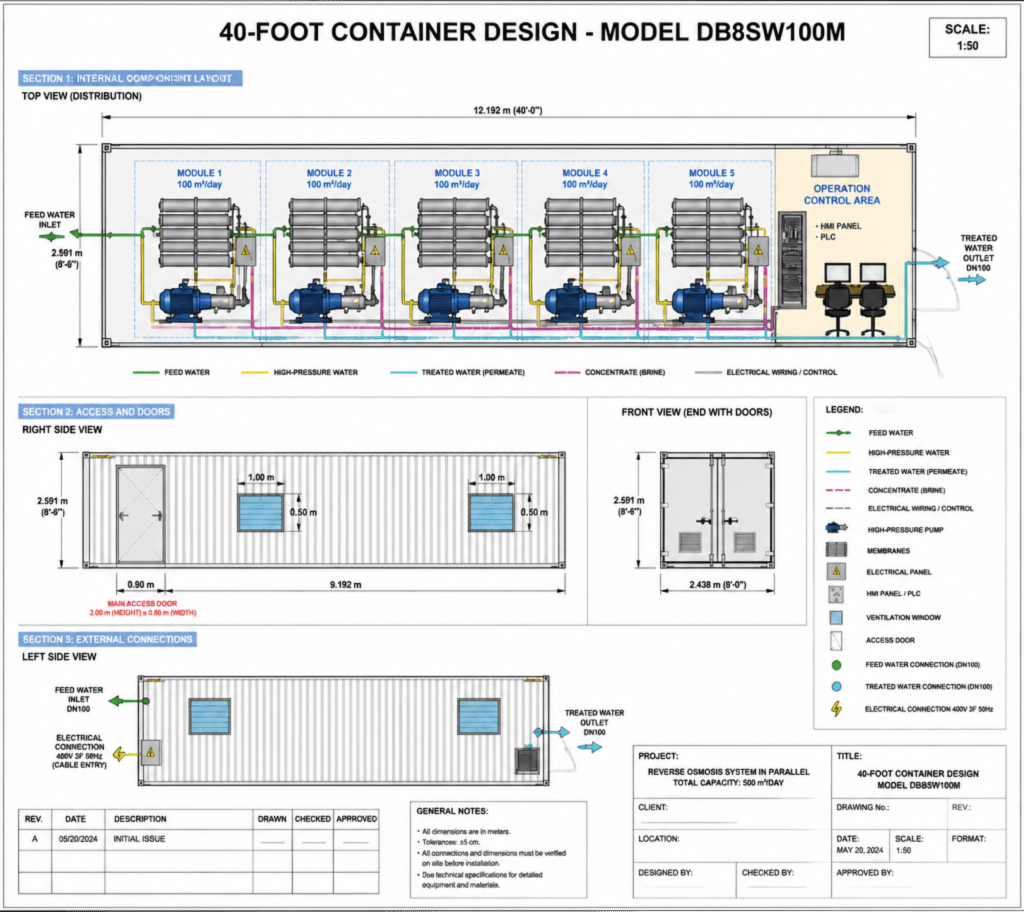The width and height of the screenshot is (1024, 912).
Task: Select the Section 2 Access and Doors header
Action: 96,412
